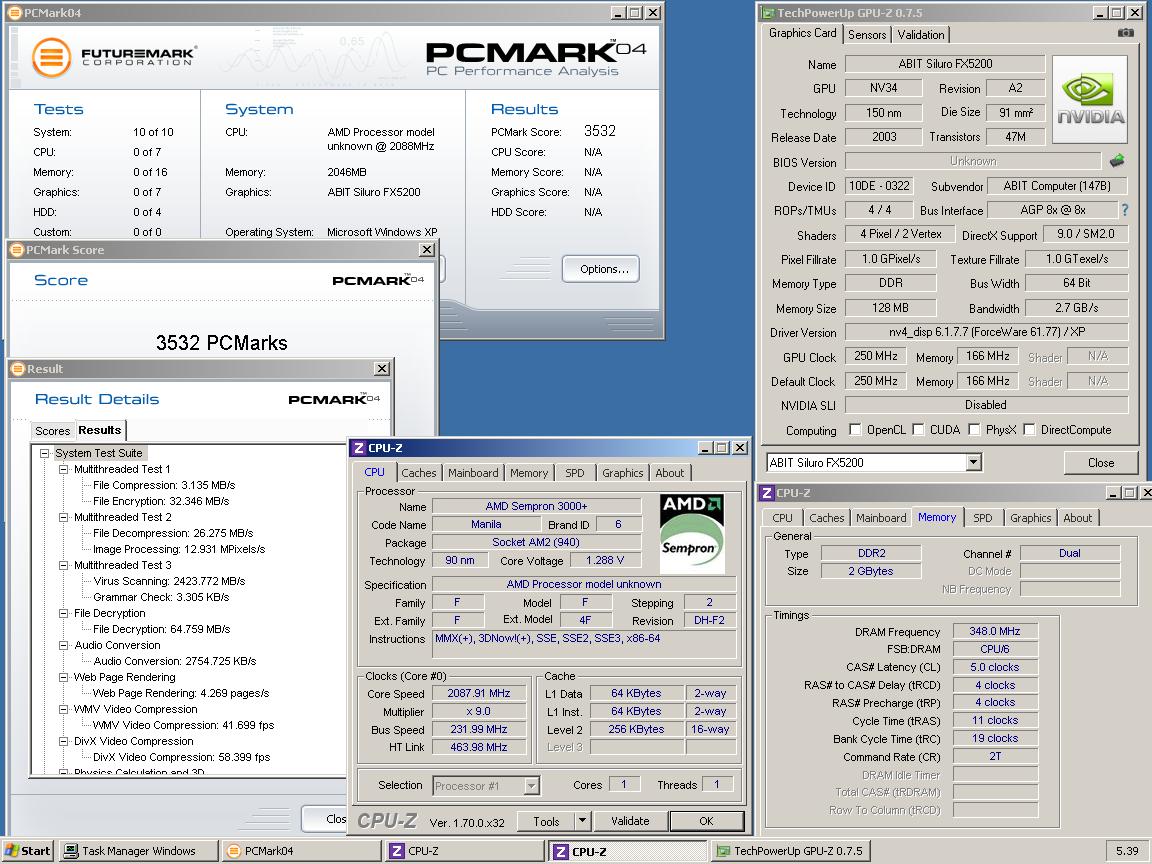The image size is (1152, 864).
Task: Click the GPU-Z Name field ABIT Siluro FX5200
Action: [945, 64]
